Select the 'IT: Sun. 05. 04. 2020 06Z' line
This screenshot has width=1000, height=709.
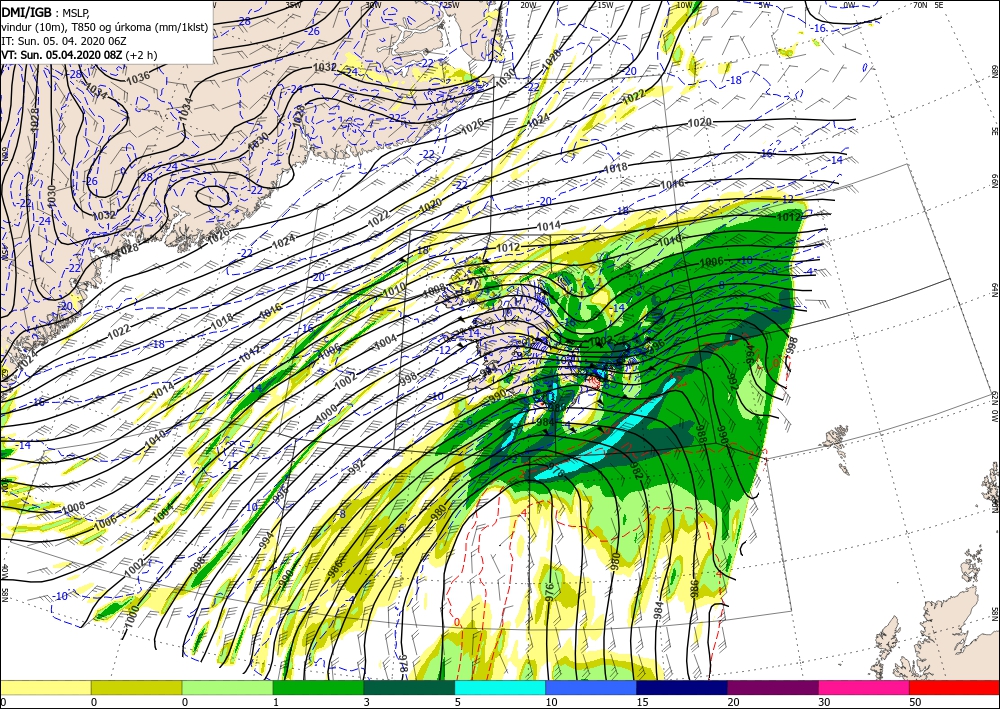63,41
